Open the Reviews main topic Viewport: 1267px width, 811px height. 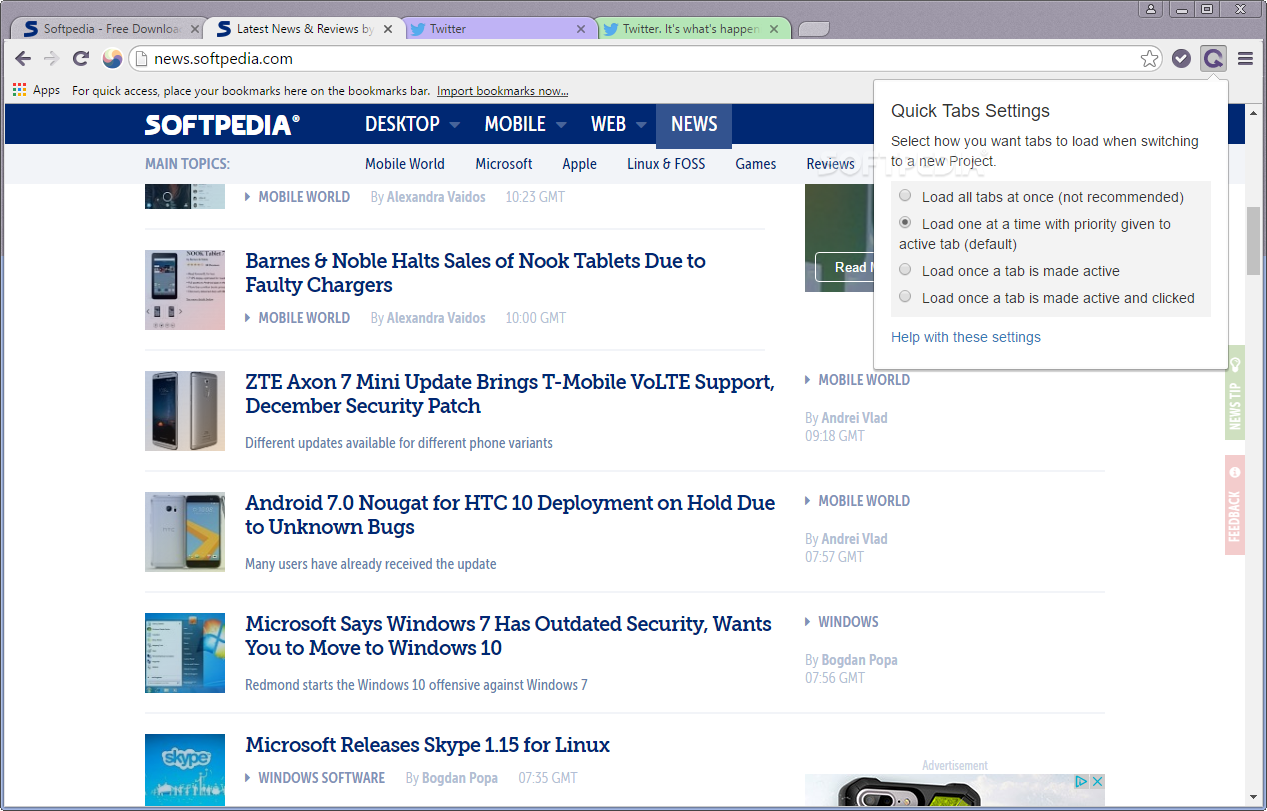tap(830, 164)
